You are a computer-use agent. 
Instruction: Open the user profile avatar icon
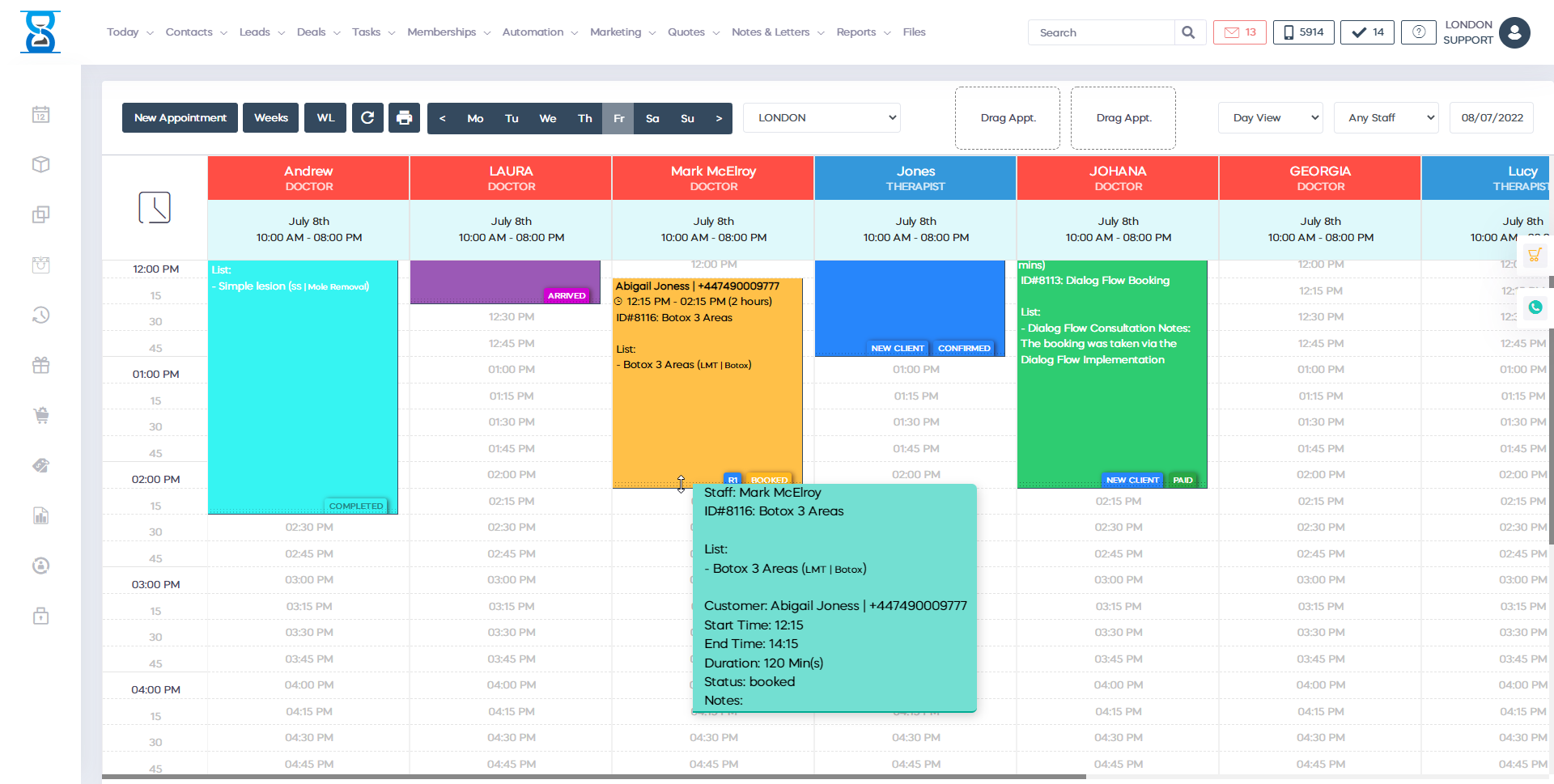point(1514,33)
